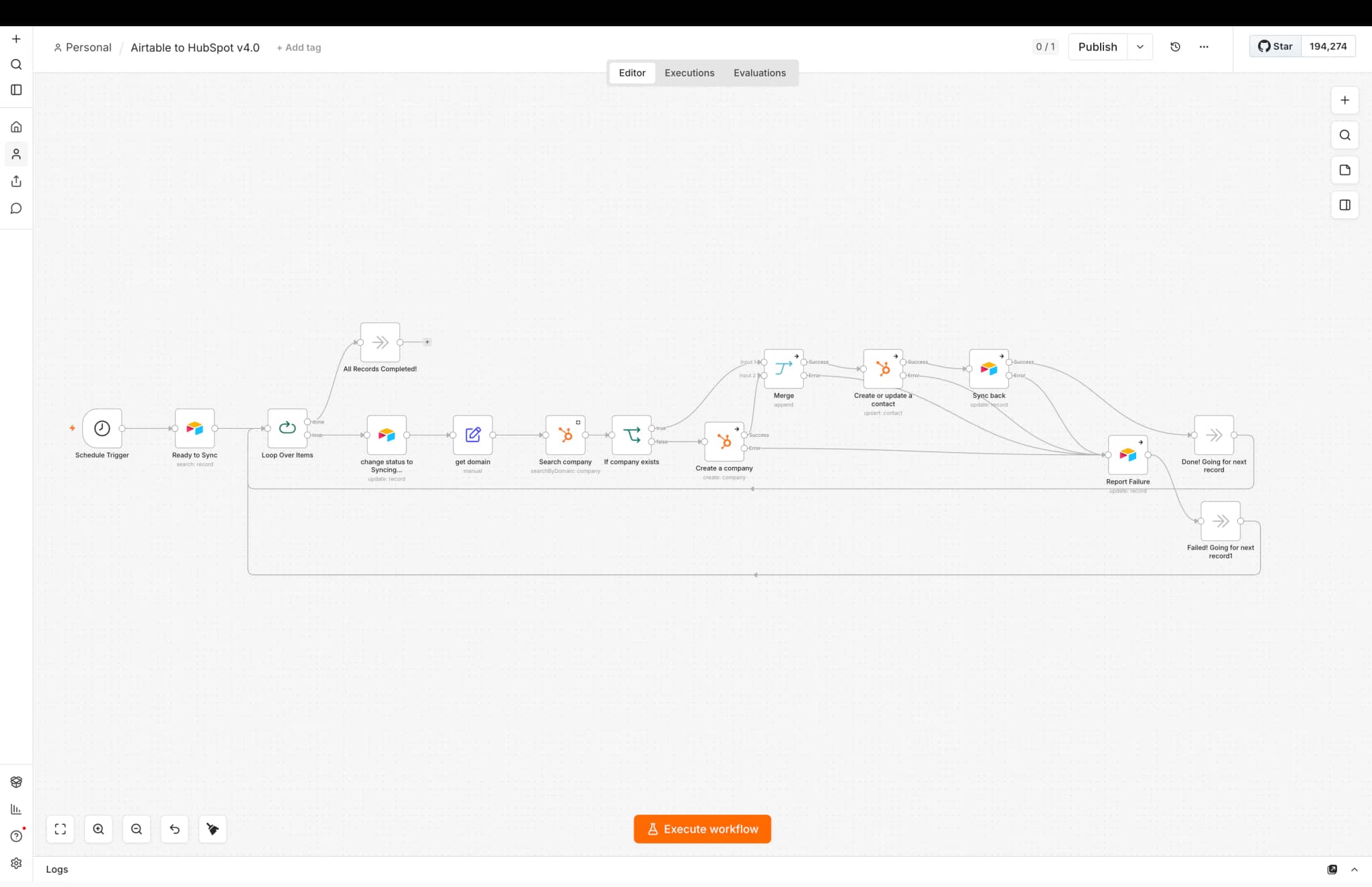Add a node with canvas plus button
This screenshot has width=1372, height=887.
point(1345,100)
